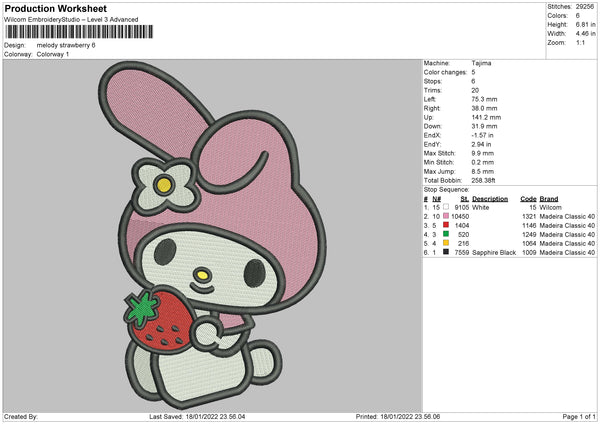Click the EndX value '-1.57 in'
This screenshot has height=424, width=600.
(x=482, y=135)
